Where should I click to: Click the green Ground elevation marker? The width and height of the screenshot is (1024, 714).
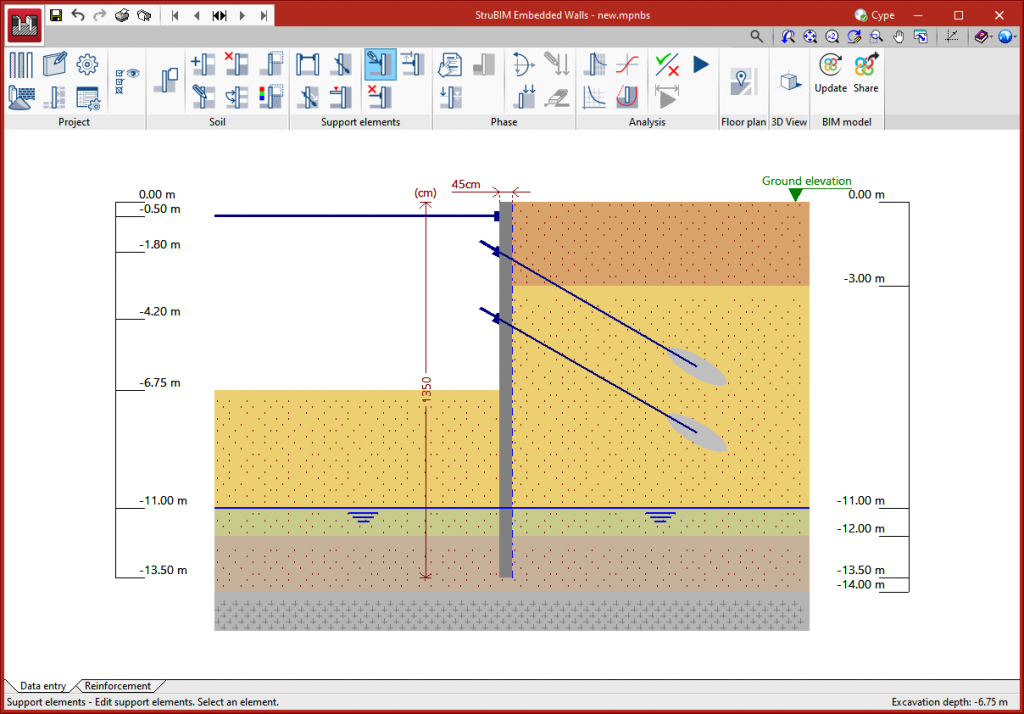point(795,194)
